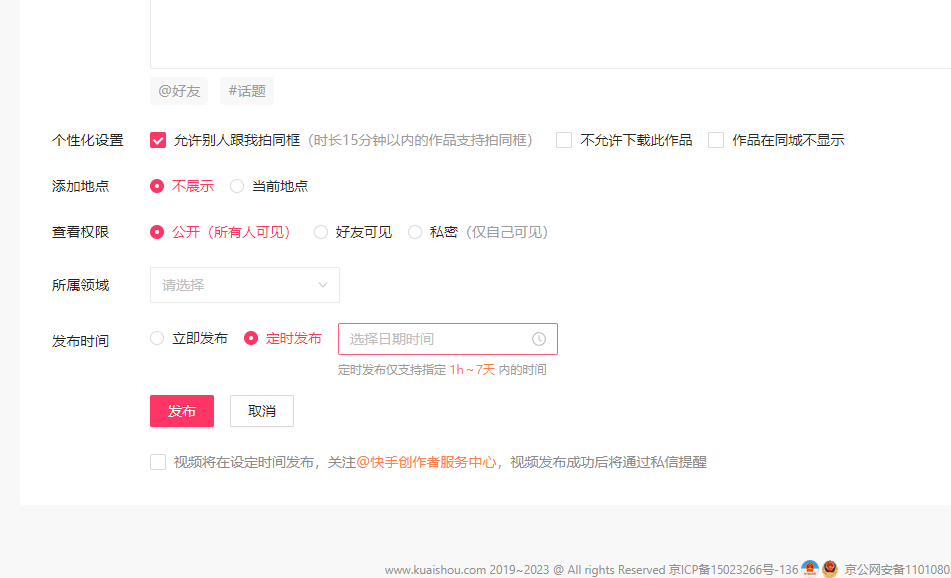This screenshot has width=951, height=578.
Task: Check the scheduled publish reminder checkbox
Action: point(158,462)
